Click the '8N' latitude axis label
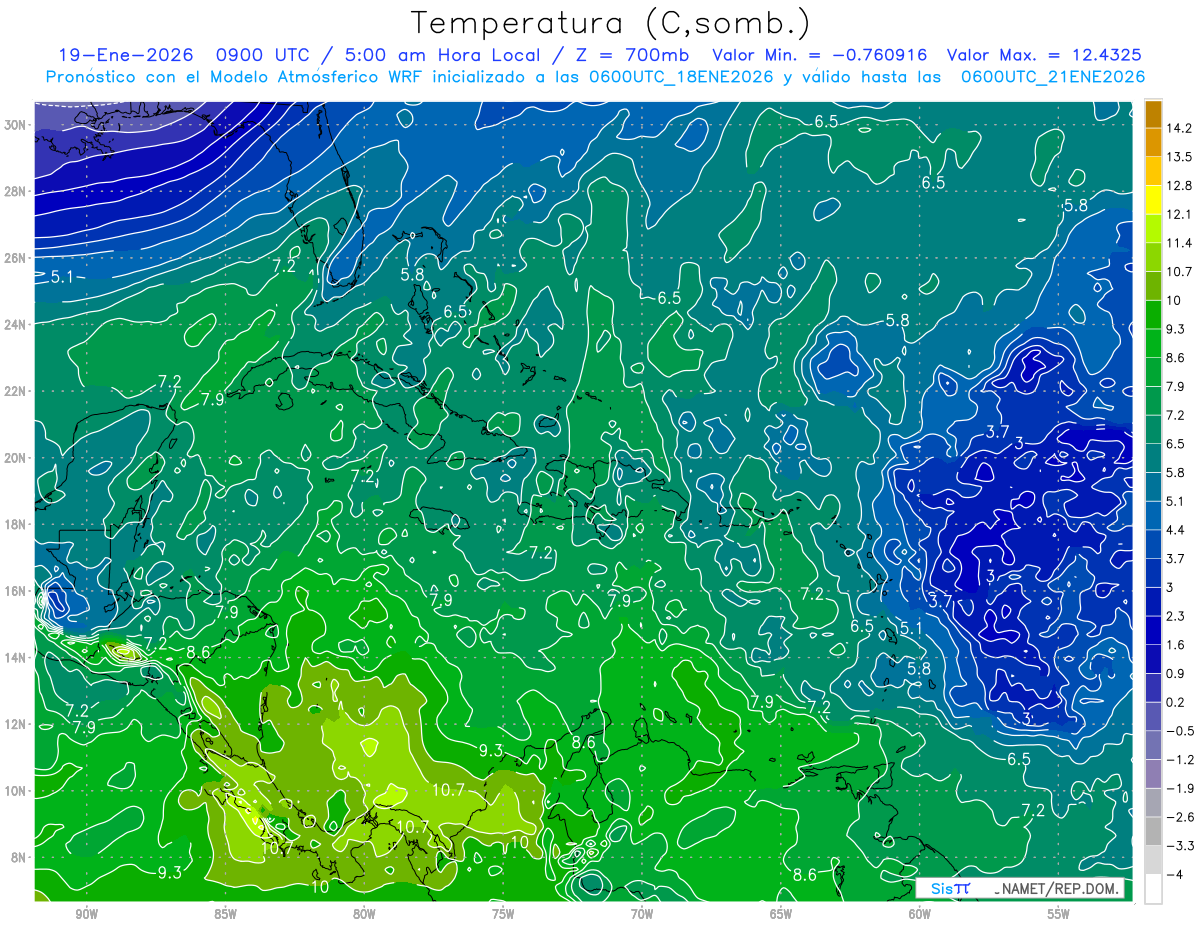The image size is (1200, 927). pos(18,857)
